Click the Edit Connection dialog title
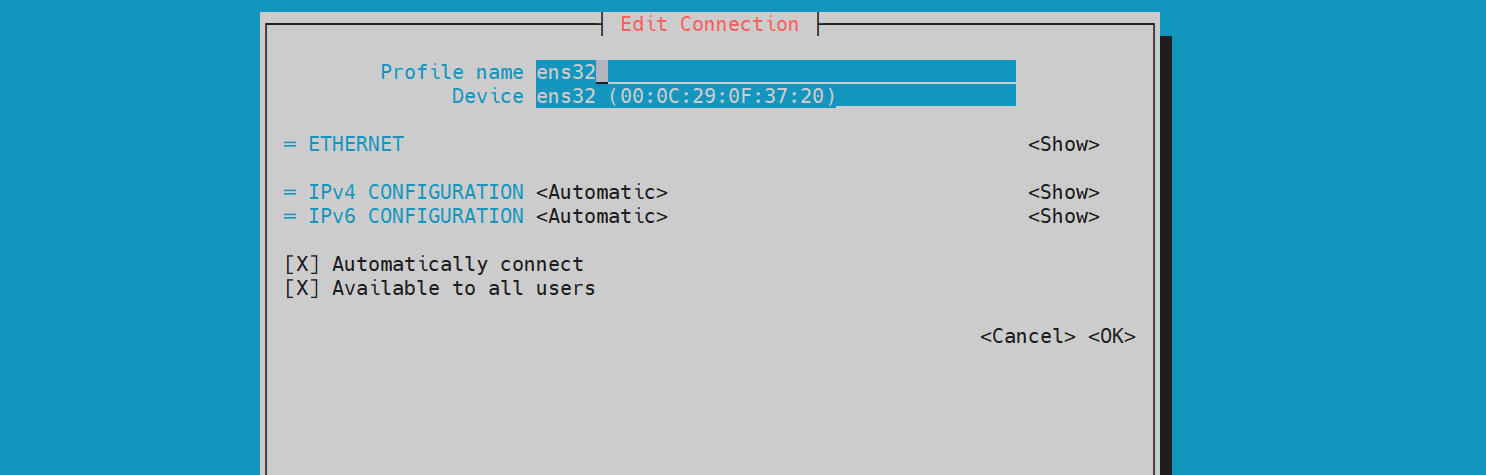Screen dimensions: 1486x475 click(709, 24)
